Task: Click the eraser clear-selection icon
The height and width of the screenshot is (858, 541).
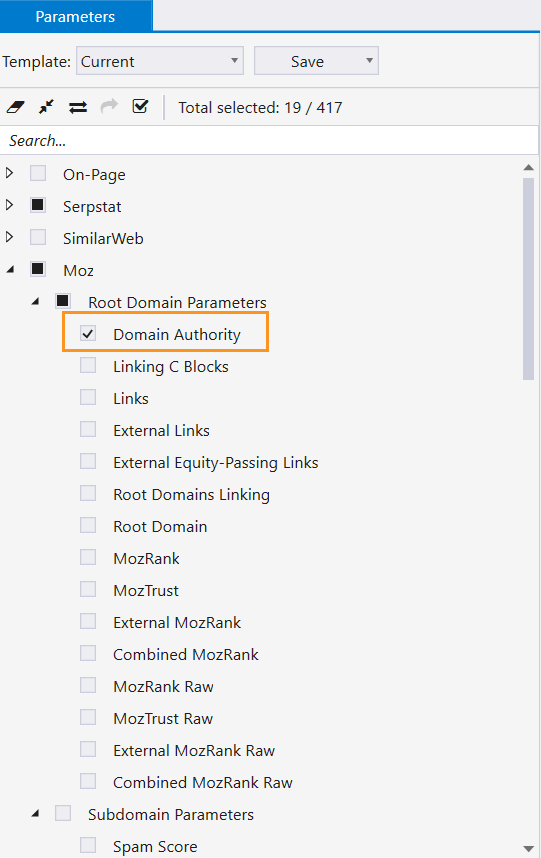Action: (x=15, y=107)
